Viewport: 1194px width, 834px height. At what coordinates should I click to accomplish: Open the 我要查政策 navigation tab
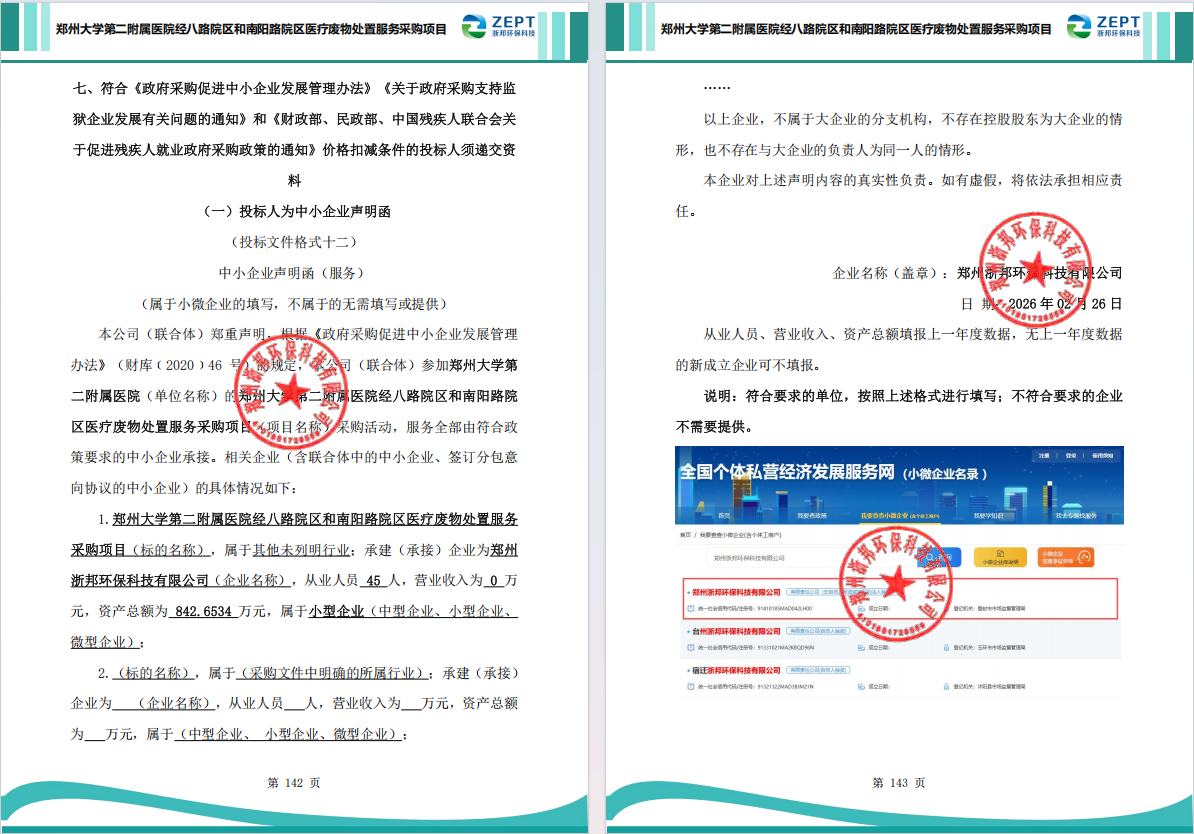(x=811, y=516)
